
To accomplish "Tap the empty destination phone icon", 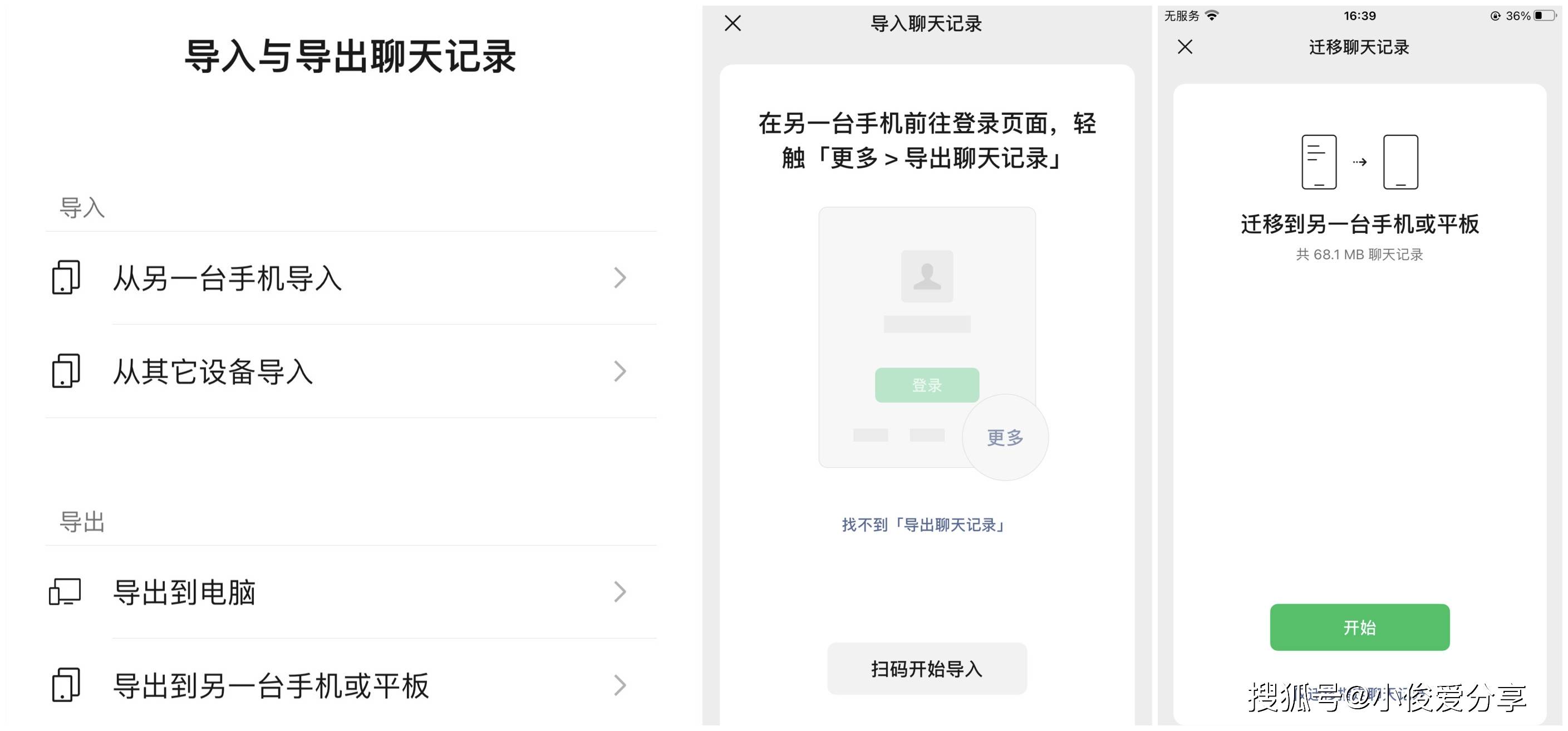I will (1400, 162).
